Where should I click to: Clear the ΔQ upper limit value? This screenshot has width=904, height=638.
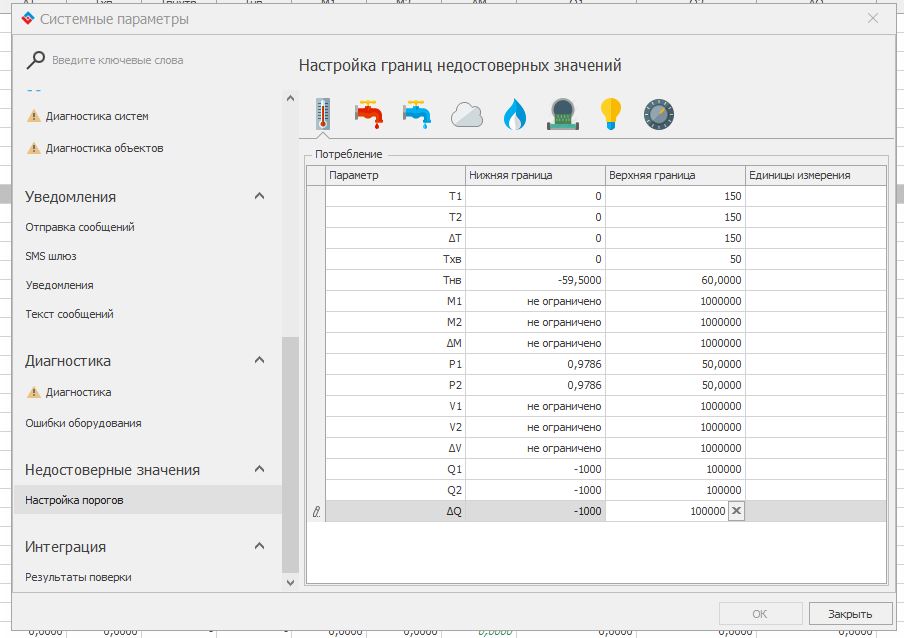736,511
